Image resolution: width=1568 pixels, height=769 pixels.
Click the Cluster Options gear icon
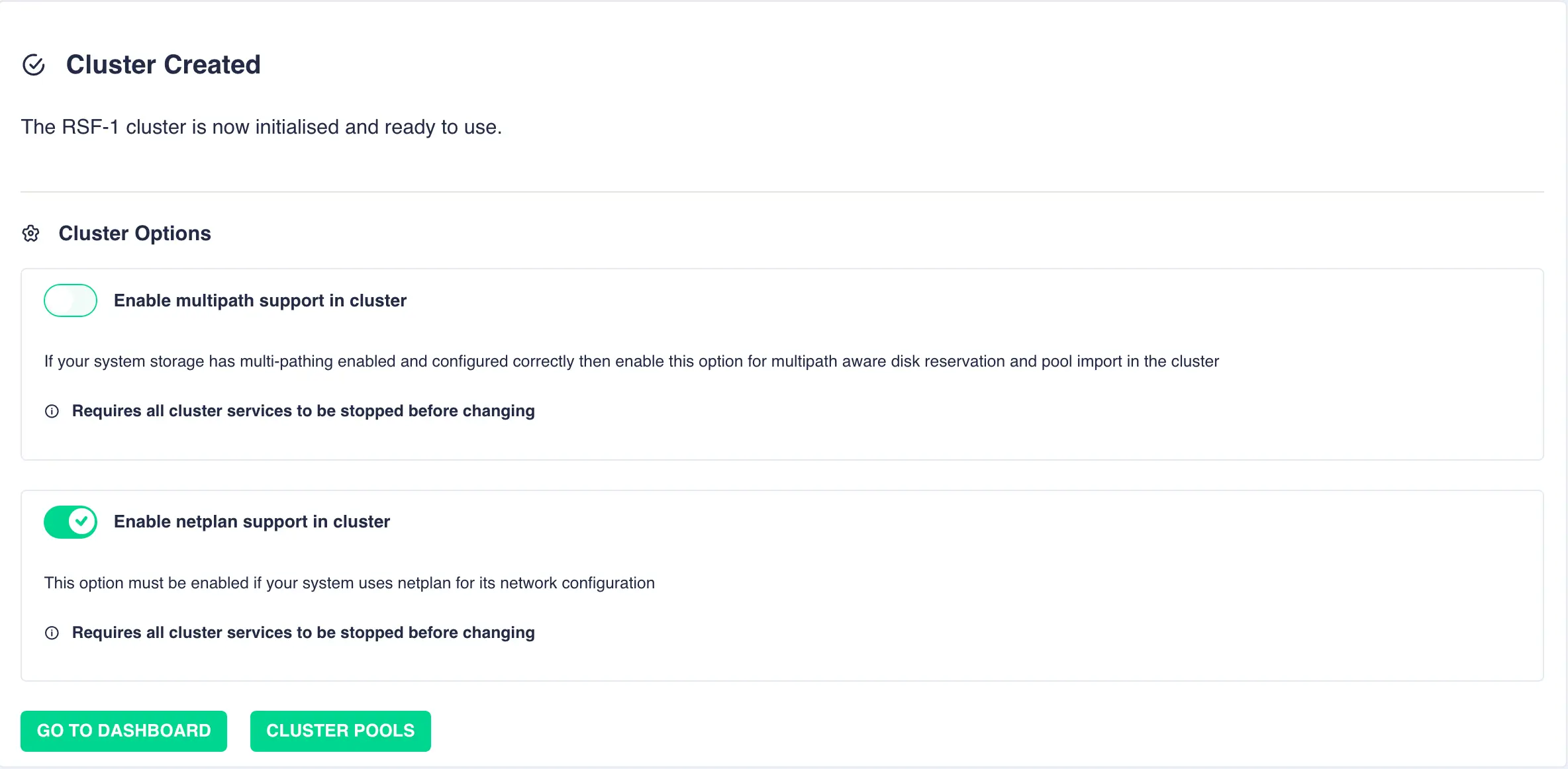point(31,234)
